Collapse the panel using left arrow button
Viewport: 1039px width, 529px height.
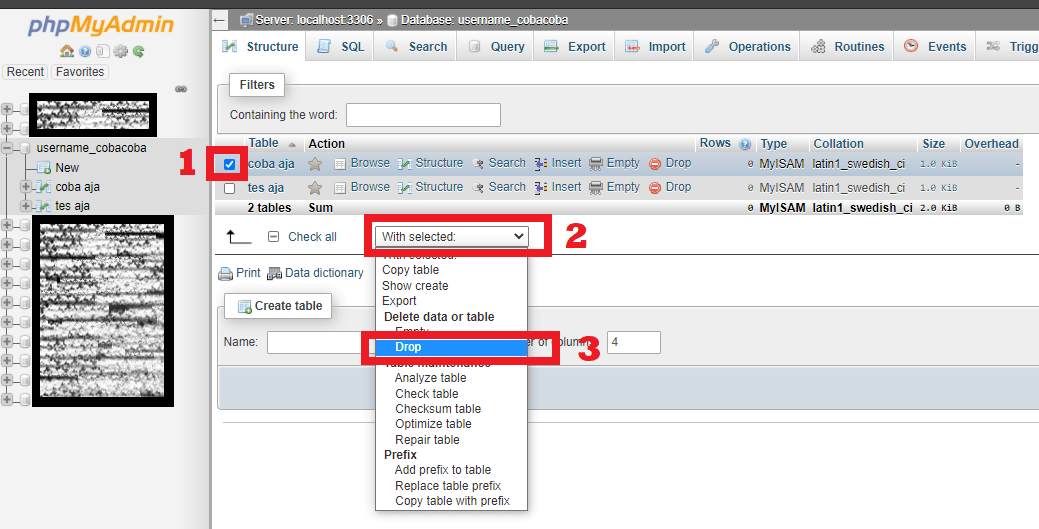point(219,21)
